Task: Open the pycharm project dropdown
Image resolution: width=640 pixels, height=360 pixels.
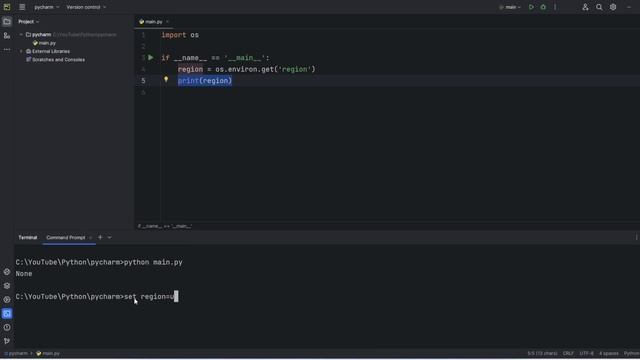Action: 47,7
